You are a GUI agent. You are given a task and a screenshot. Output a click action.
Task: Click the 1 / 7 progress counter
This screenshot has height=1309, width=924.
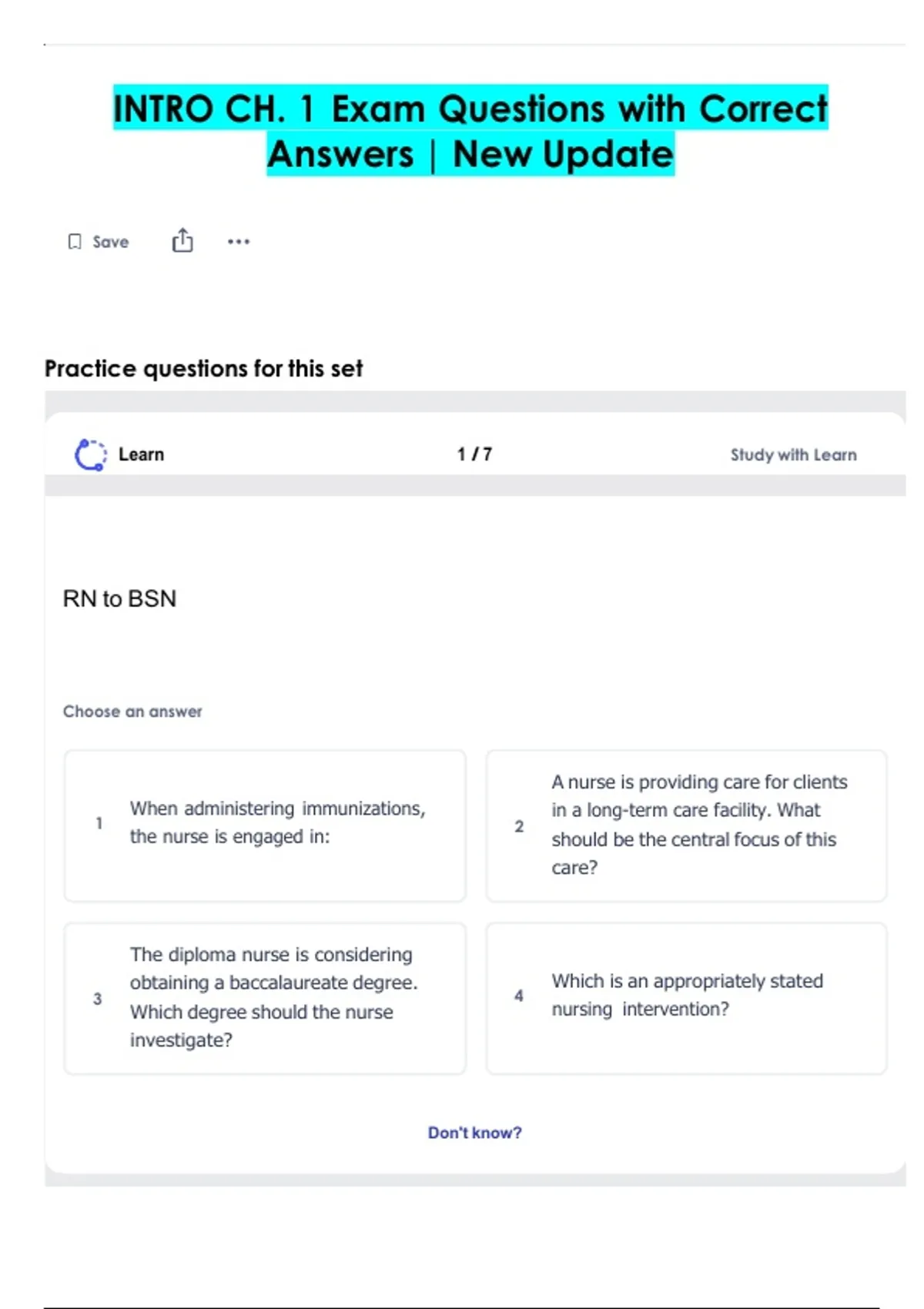click(474, 454)
